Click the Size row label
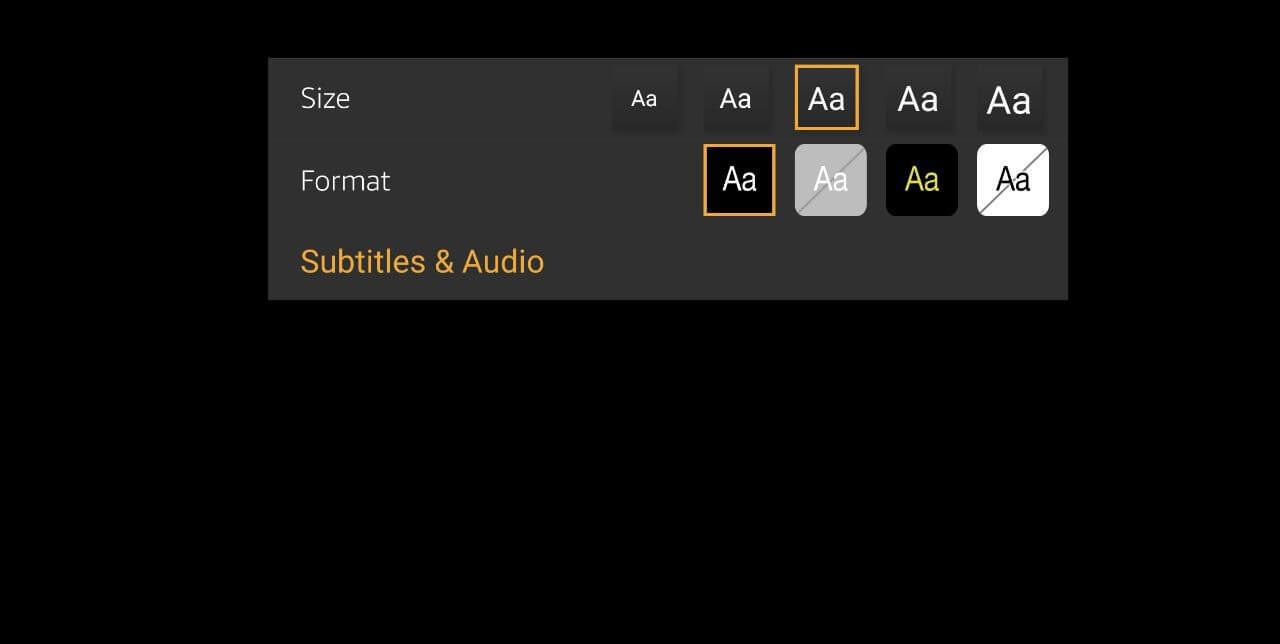Screen dimensions: 1280x644 (325, 98)
